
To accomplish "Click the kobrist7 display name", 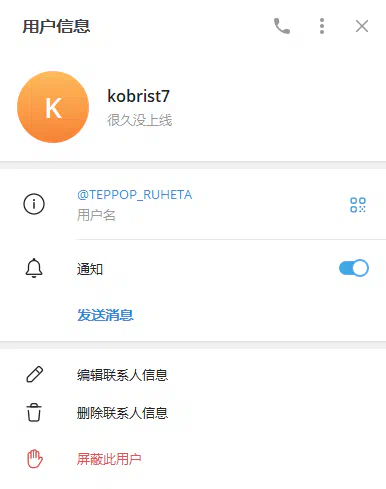I will point(138,96).
